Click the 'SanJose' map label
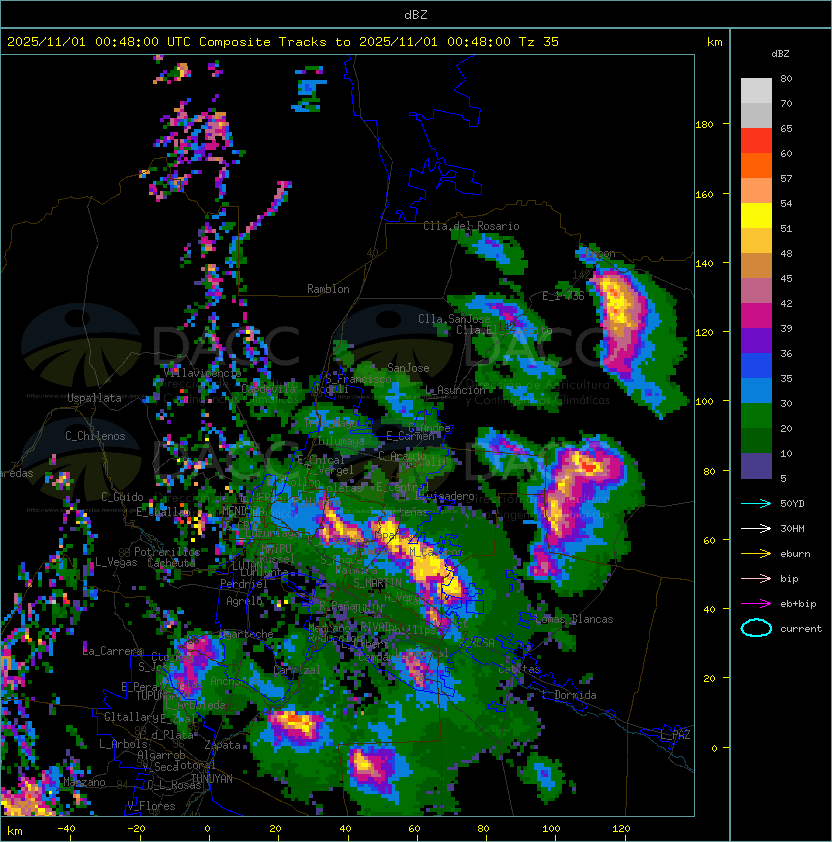 (408, 368)
